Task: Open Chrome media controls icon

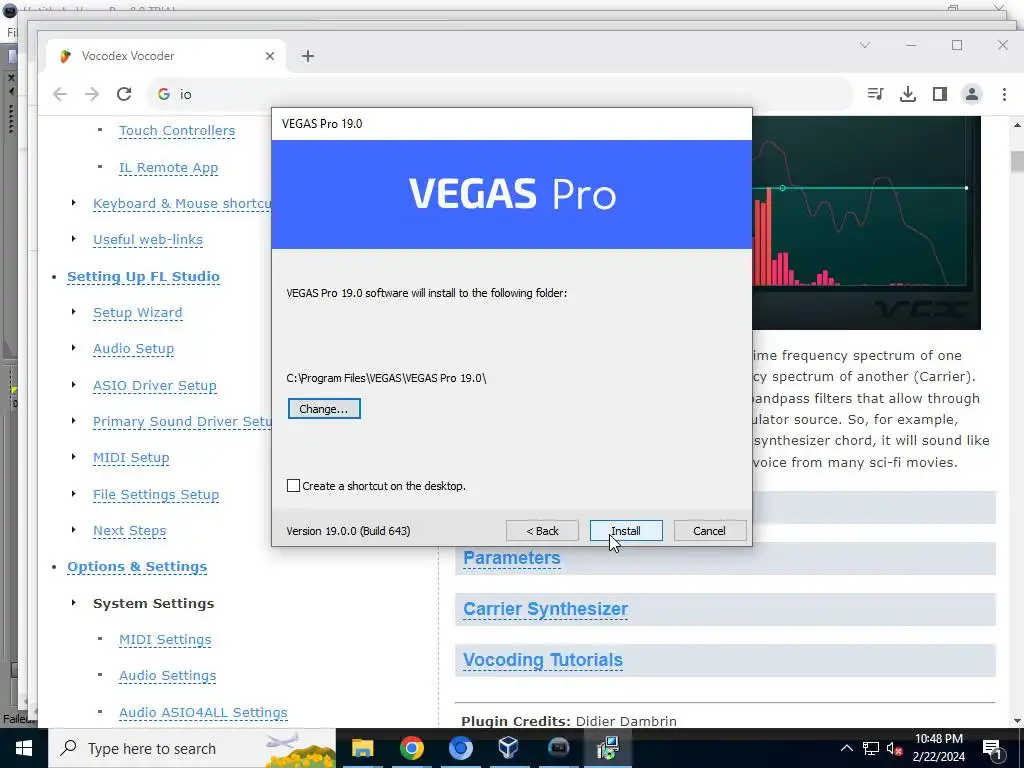Action: (875, 94)
